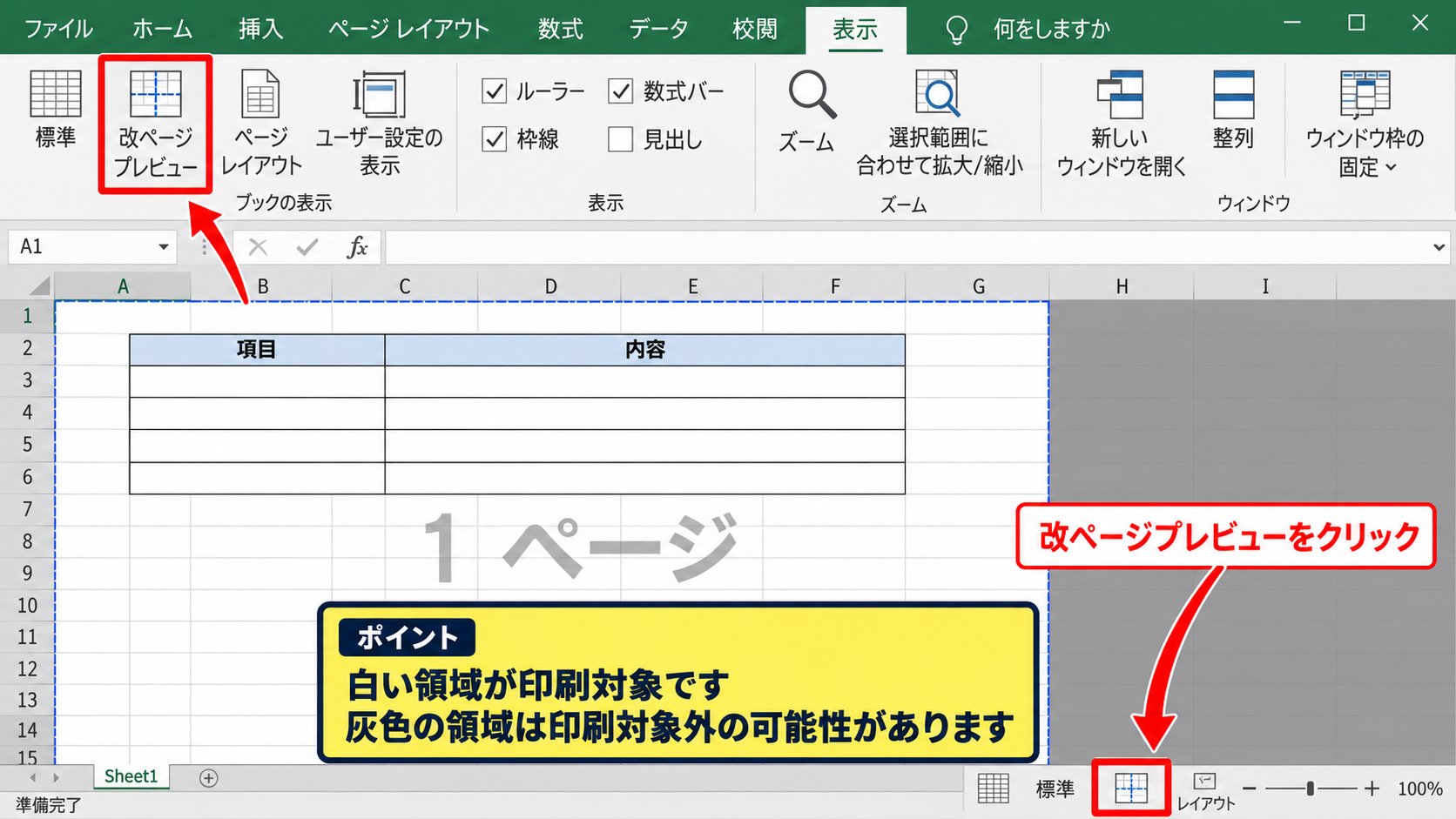This screenshot has width=1456, height=819.
Task: Open Custom Views (ユーザー設定の表示)
Action: click(379, 124)
